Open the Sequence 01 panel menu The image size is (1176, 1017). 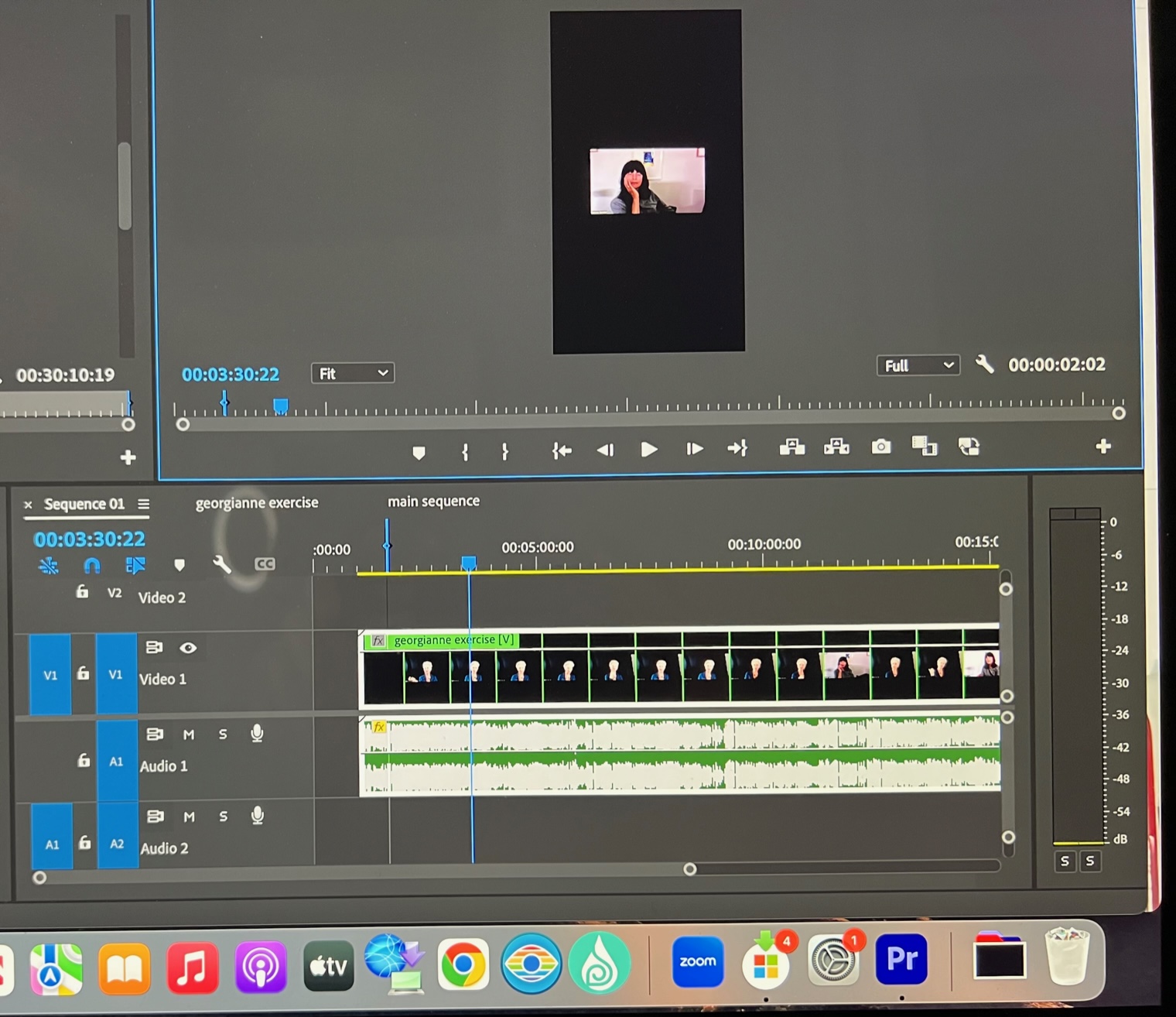pos(144,504)
